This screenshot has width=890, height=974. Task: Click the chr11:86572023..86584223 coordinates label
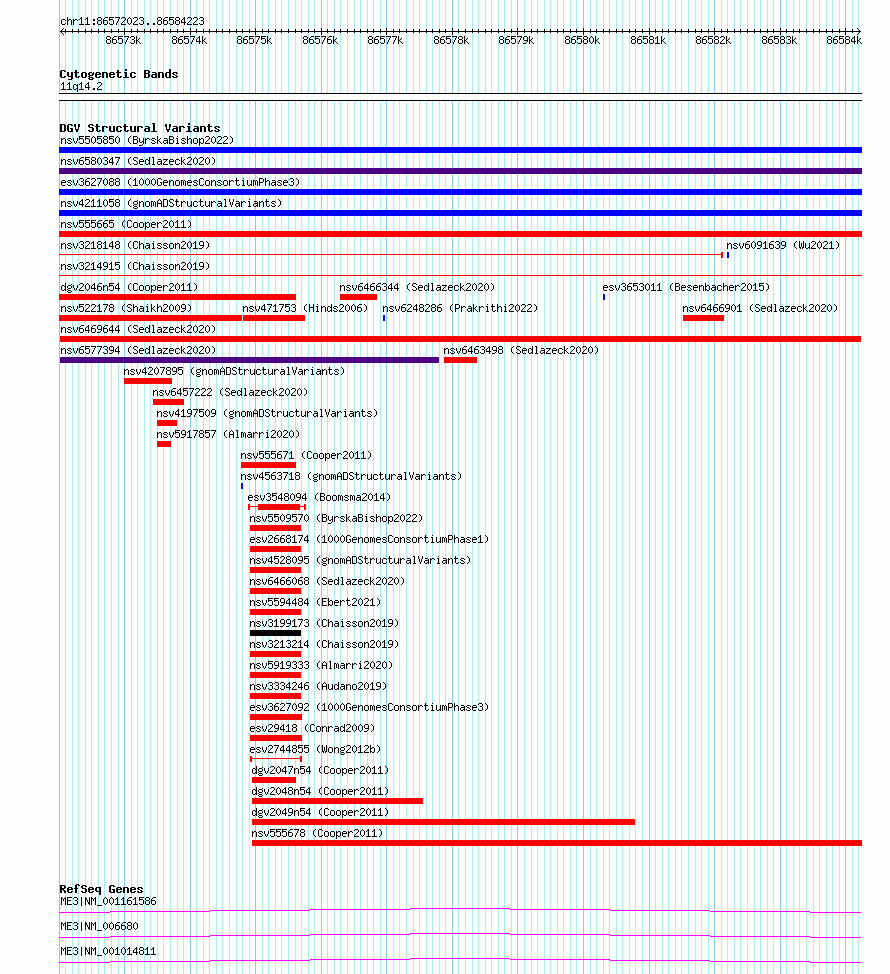(x=132, y=21)
